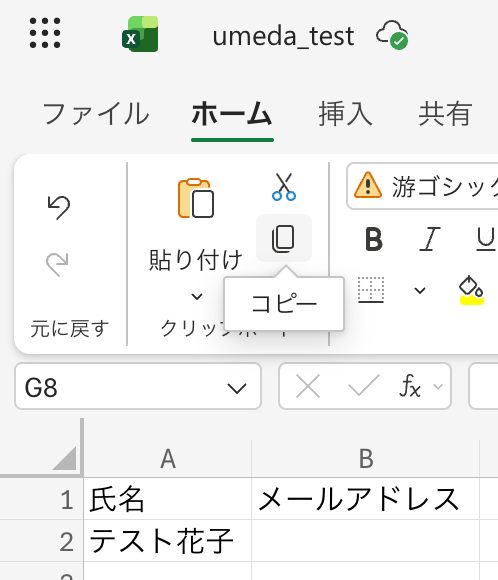This screenshot has width=498, height=580.
Task: Select all cells corner triangle
Action: (65, 458)
